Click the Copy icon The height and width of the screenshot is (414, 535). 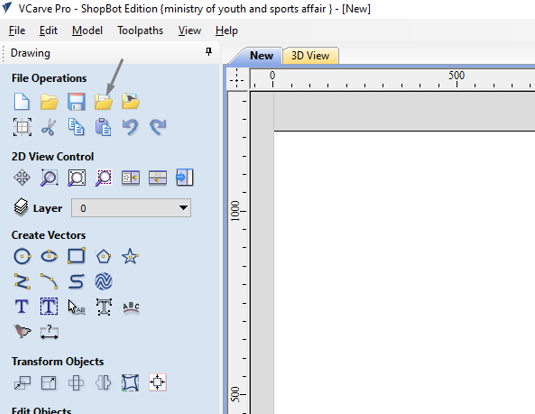pos(76,127)
